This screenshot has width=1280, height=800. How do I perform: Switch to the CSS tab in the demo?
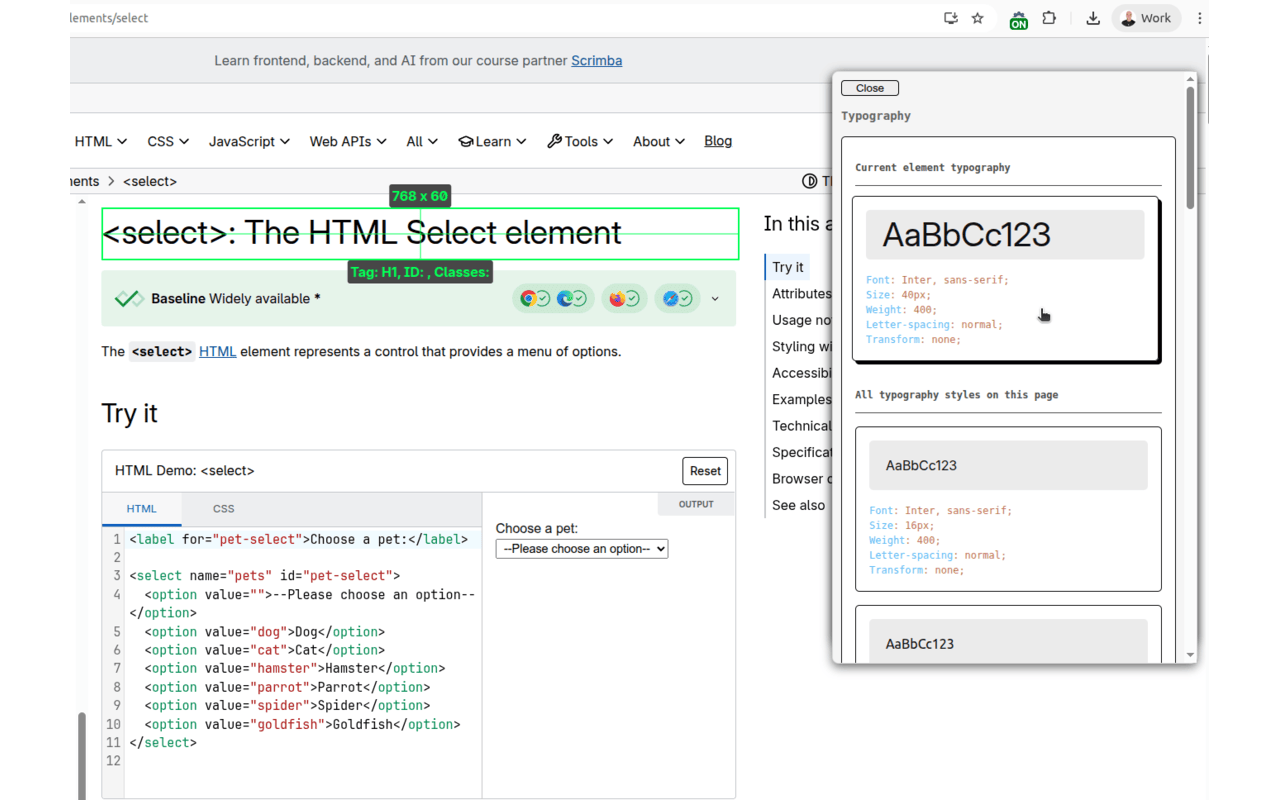click(x=223, y=508)
